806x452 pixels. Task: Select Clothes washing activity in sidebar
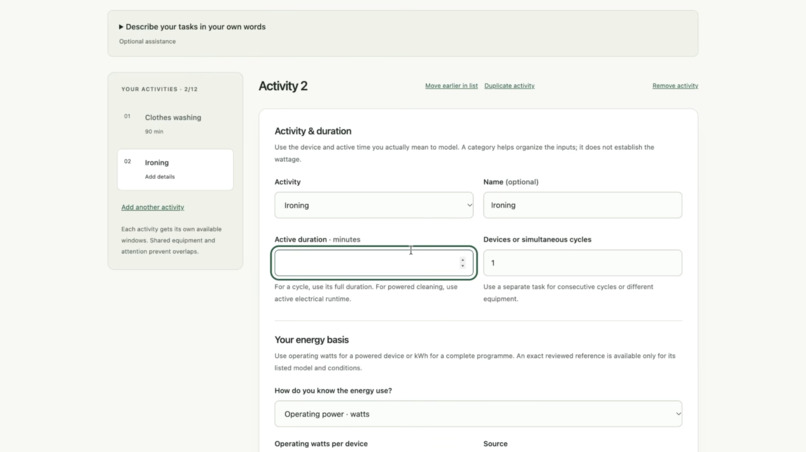coord(175,124)
